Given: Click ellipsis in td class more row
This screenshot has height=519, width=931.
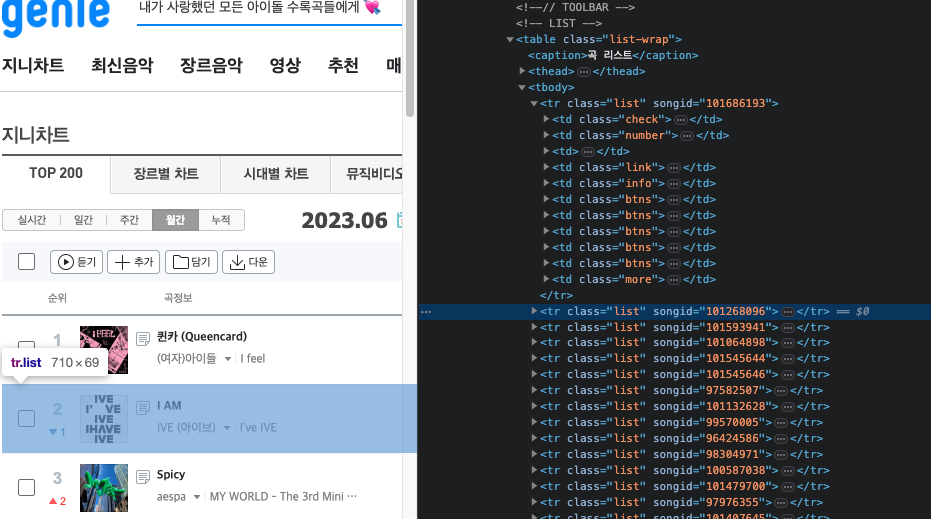Looking at the screenshot, I should (x=674, y=280).
